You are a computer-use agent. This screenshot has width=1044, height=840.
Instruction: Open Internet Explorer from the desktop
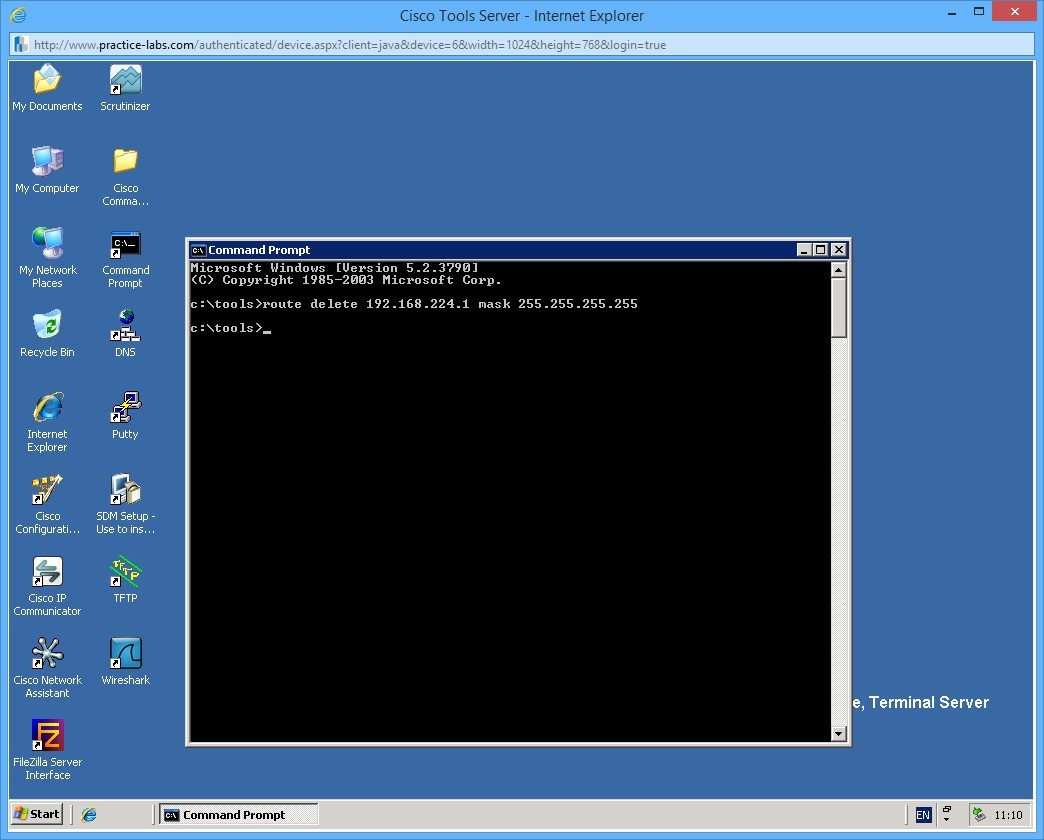click(x=46, y=410)
